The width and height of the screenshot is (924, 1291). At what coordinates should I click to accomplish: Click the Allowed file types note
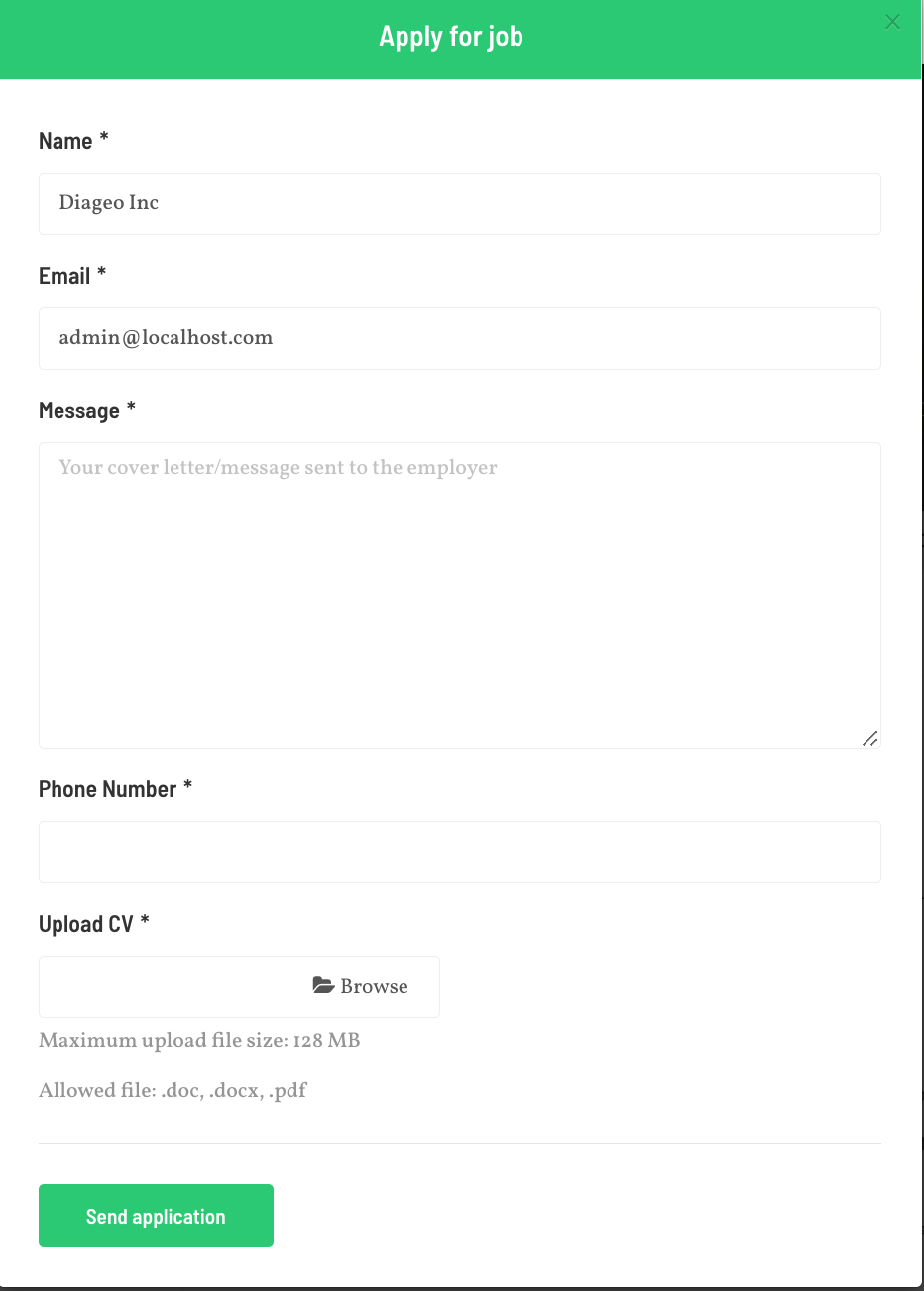pos(173,1090)
